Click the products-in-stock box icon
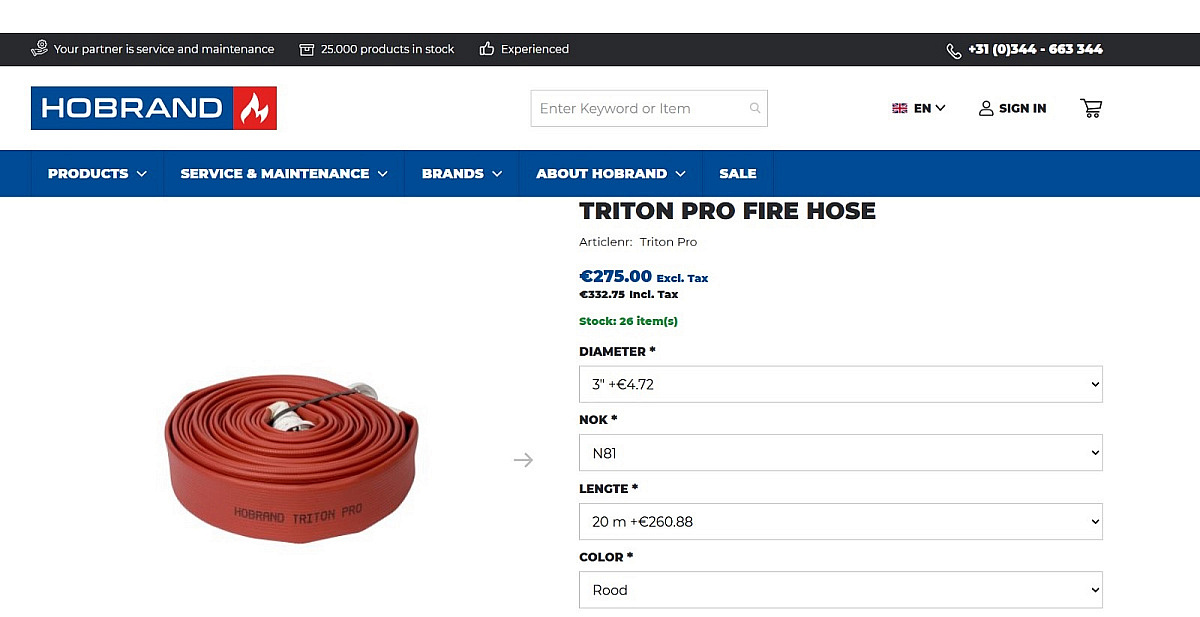The image size is (1200, 617). point(307,49)
